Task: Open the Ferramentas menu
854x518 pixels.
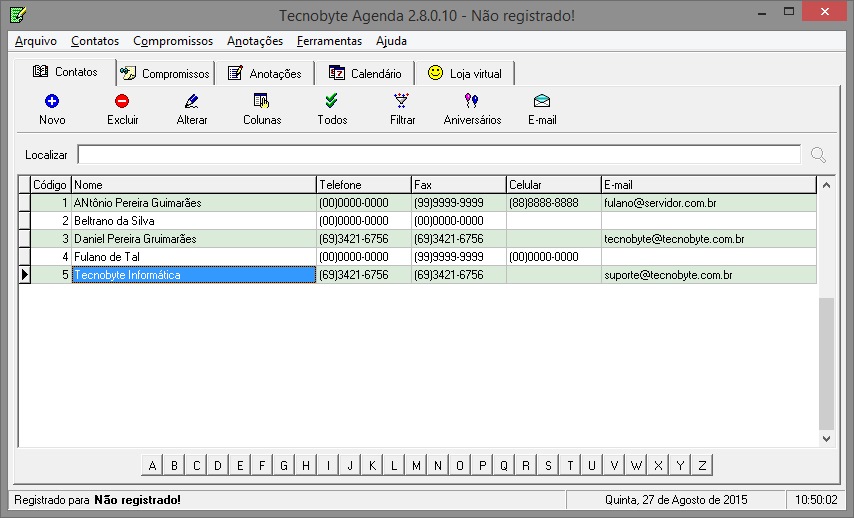Action: click(329, 41)
